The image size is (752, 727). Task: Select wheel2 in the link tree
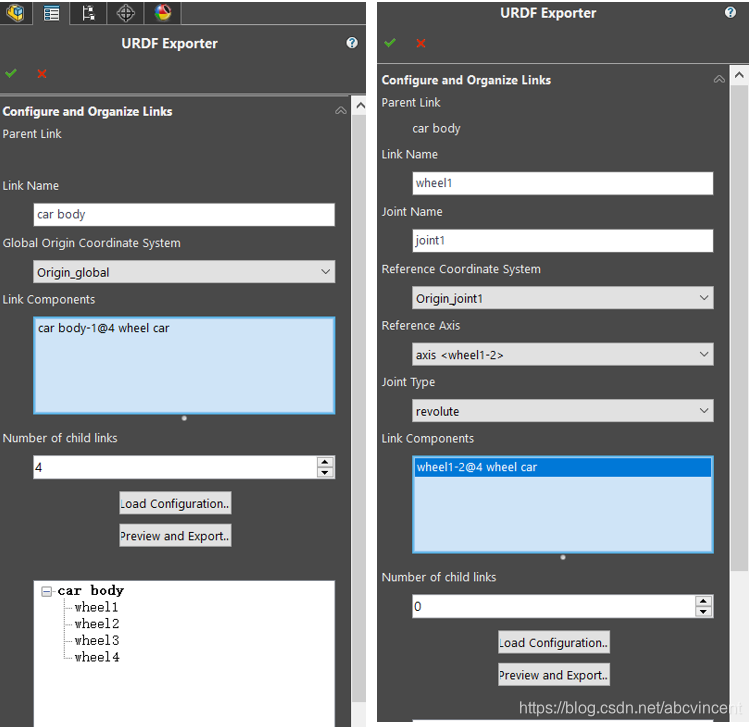[97, 623]
